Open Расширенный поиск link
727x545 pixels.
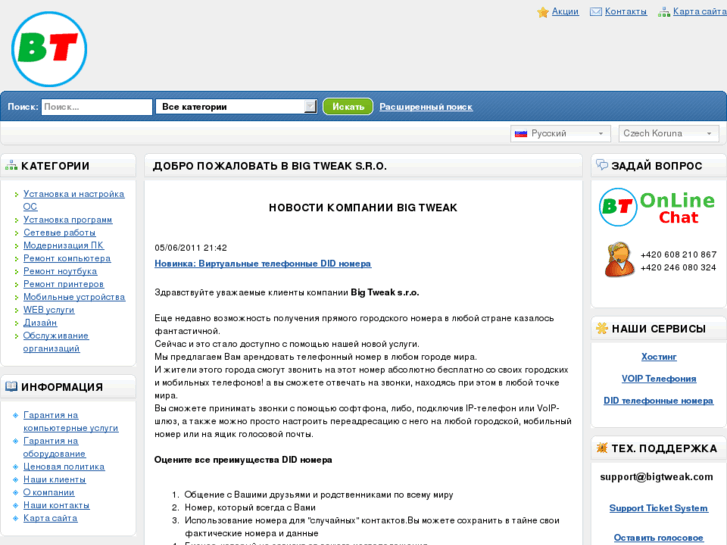pos(426,107)
